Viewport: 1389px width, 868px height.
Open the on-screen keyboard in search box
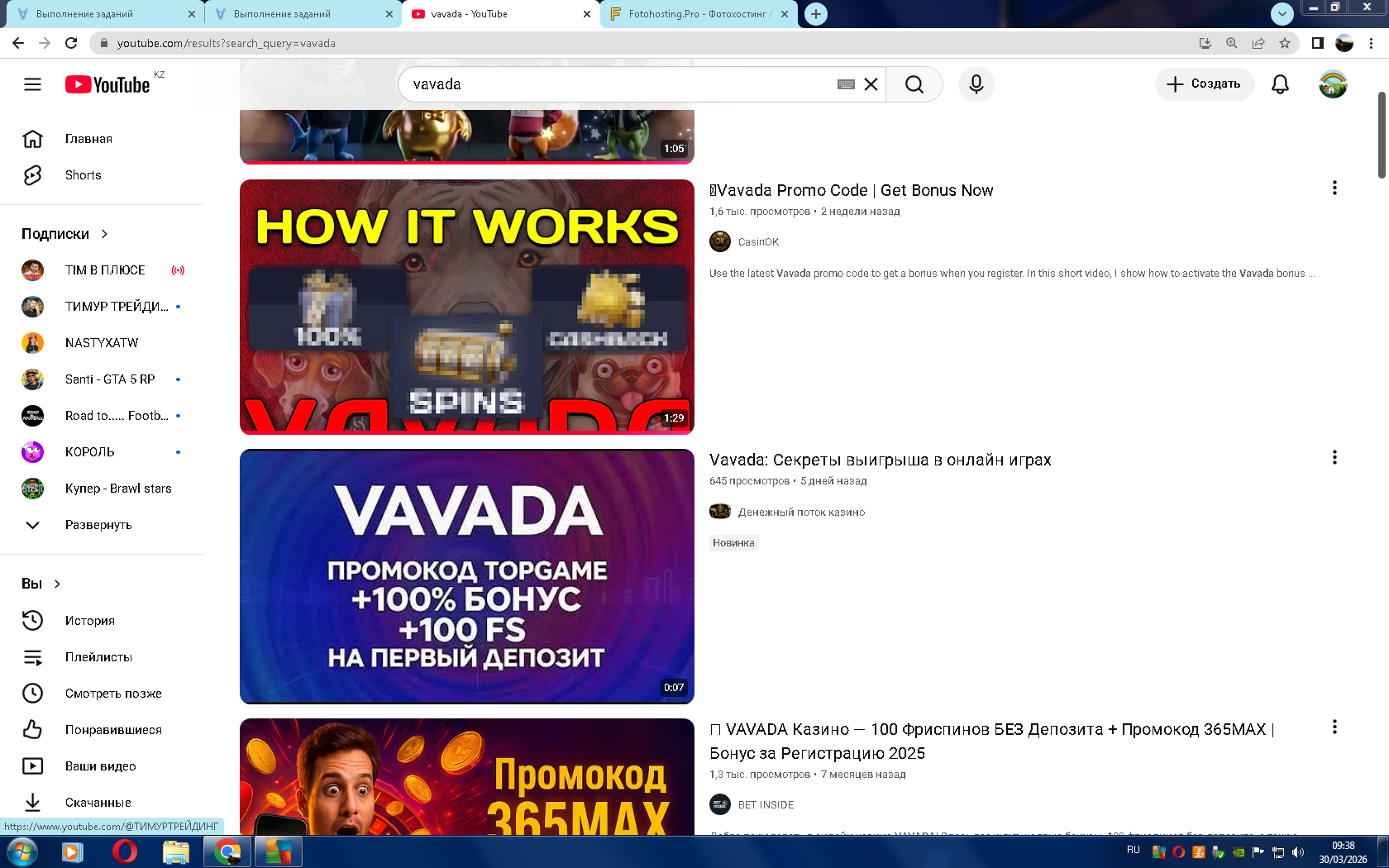coord(846,84)
